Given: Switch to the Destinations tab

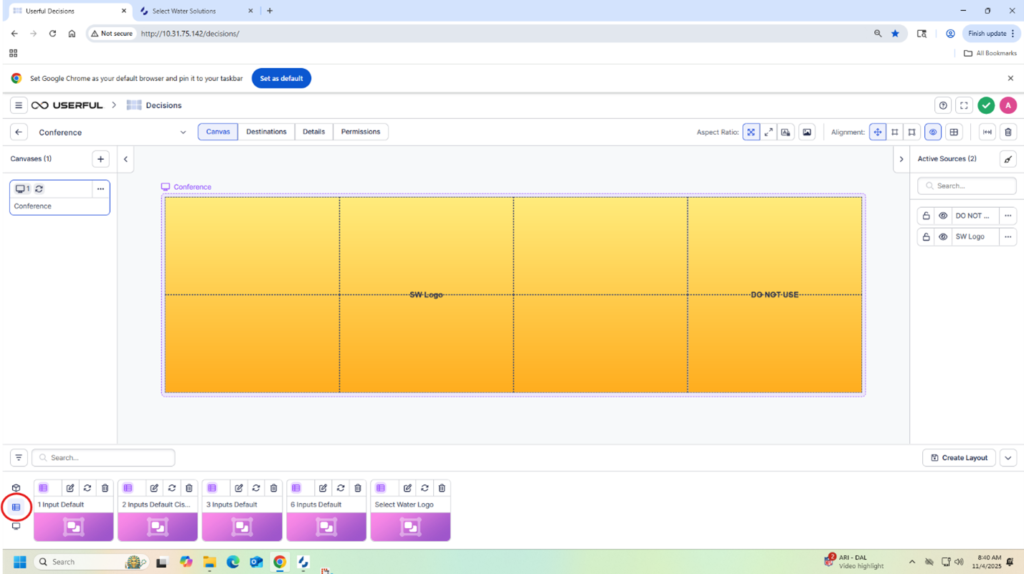Looking at the screenshot, I should [x=266, y=132].
